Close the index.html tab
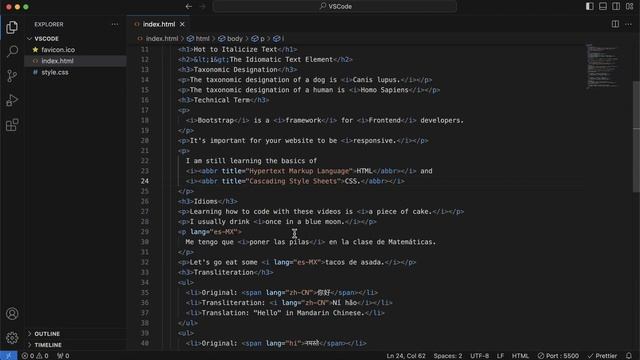This screenshot has height=360, width=640. pos(182,24)
